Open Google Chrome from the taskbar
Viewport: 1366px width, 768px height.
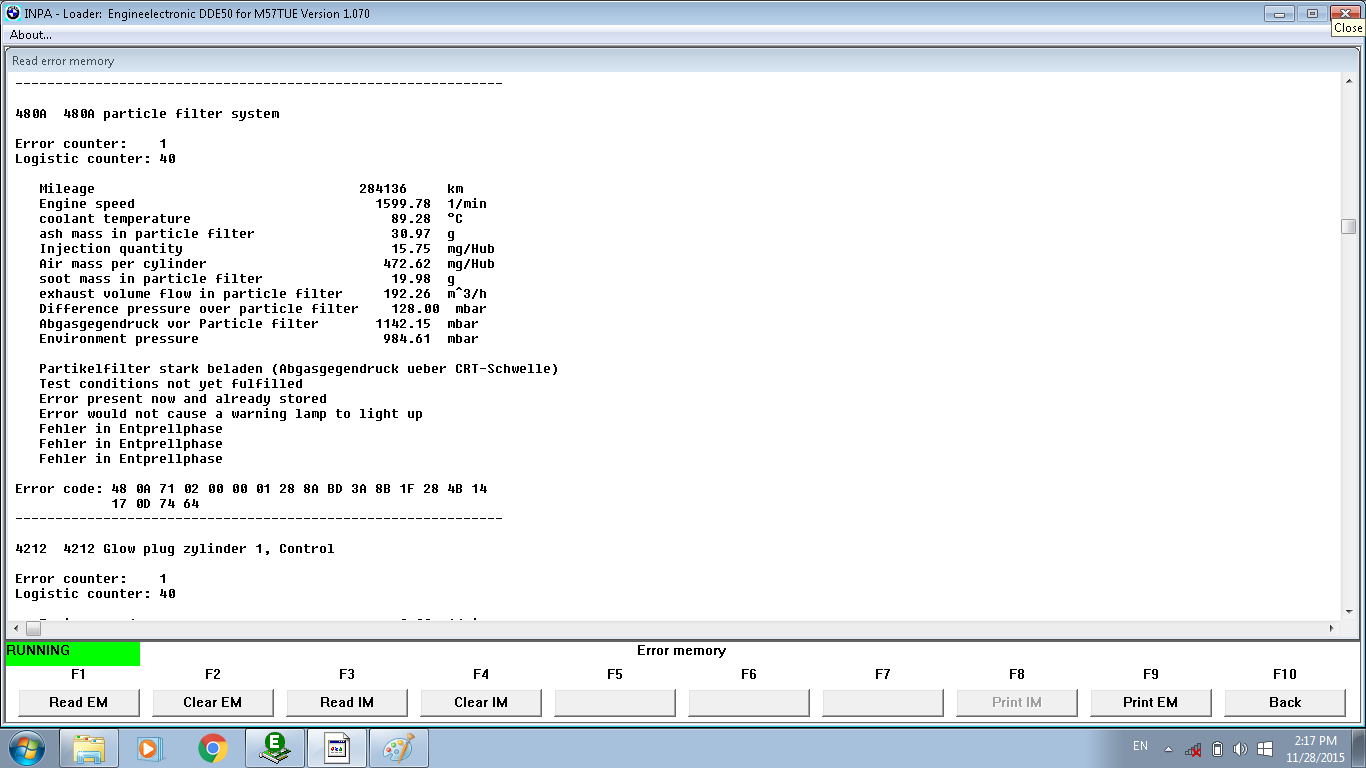(212, 748)
